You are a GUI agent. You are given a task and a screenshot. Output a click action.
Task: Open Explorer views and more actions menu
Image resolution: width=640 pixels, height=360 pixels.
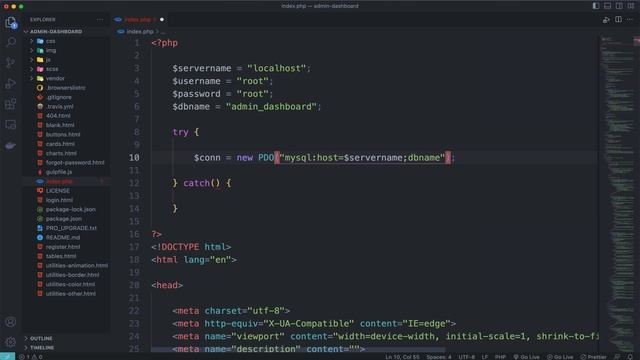pos(100,20)
